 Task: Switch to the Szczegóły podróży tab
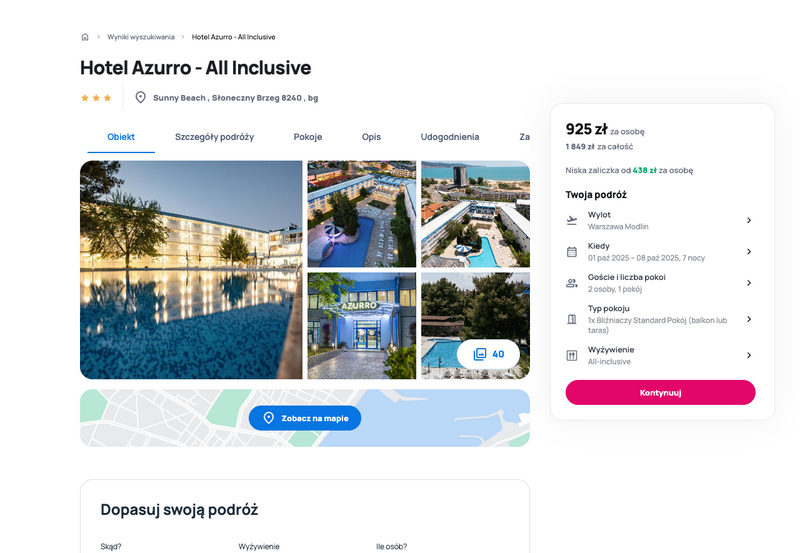[214, 137]
